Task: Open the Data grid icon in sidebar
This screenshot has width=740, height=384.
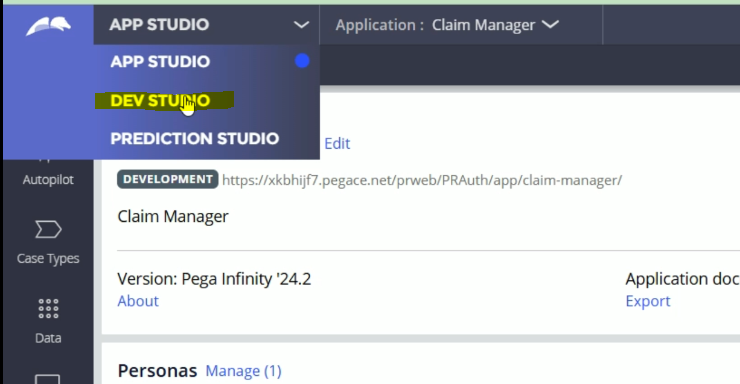Action: click(x=48, y=309)
